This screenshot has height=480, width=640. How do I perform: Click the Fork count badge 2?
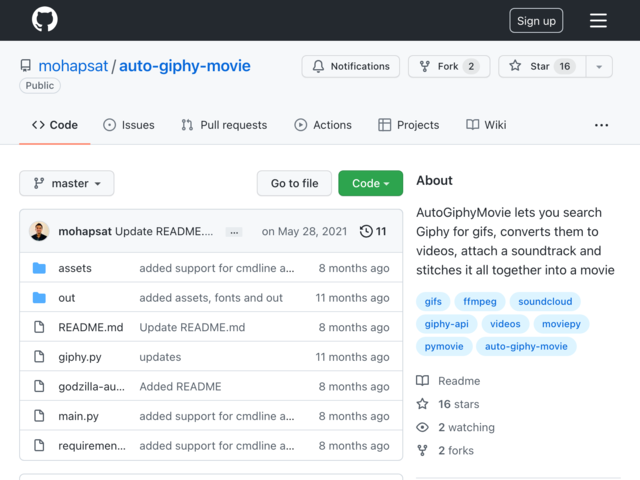tap(471, 66)
